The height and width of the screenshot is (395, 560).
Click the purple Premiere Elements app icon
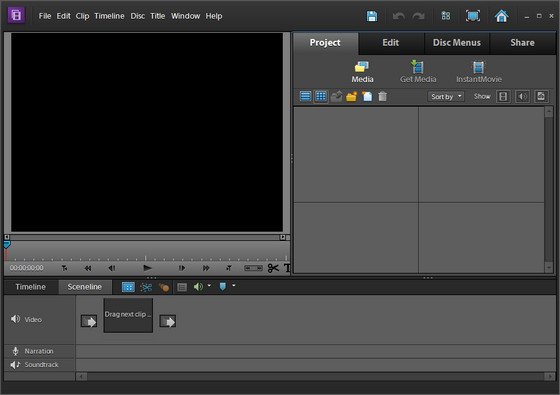[x=16, y=15]
